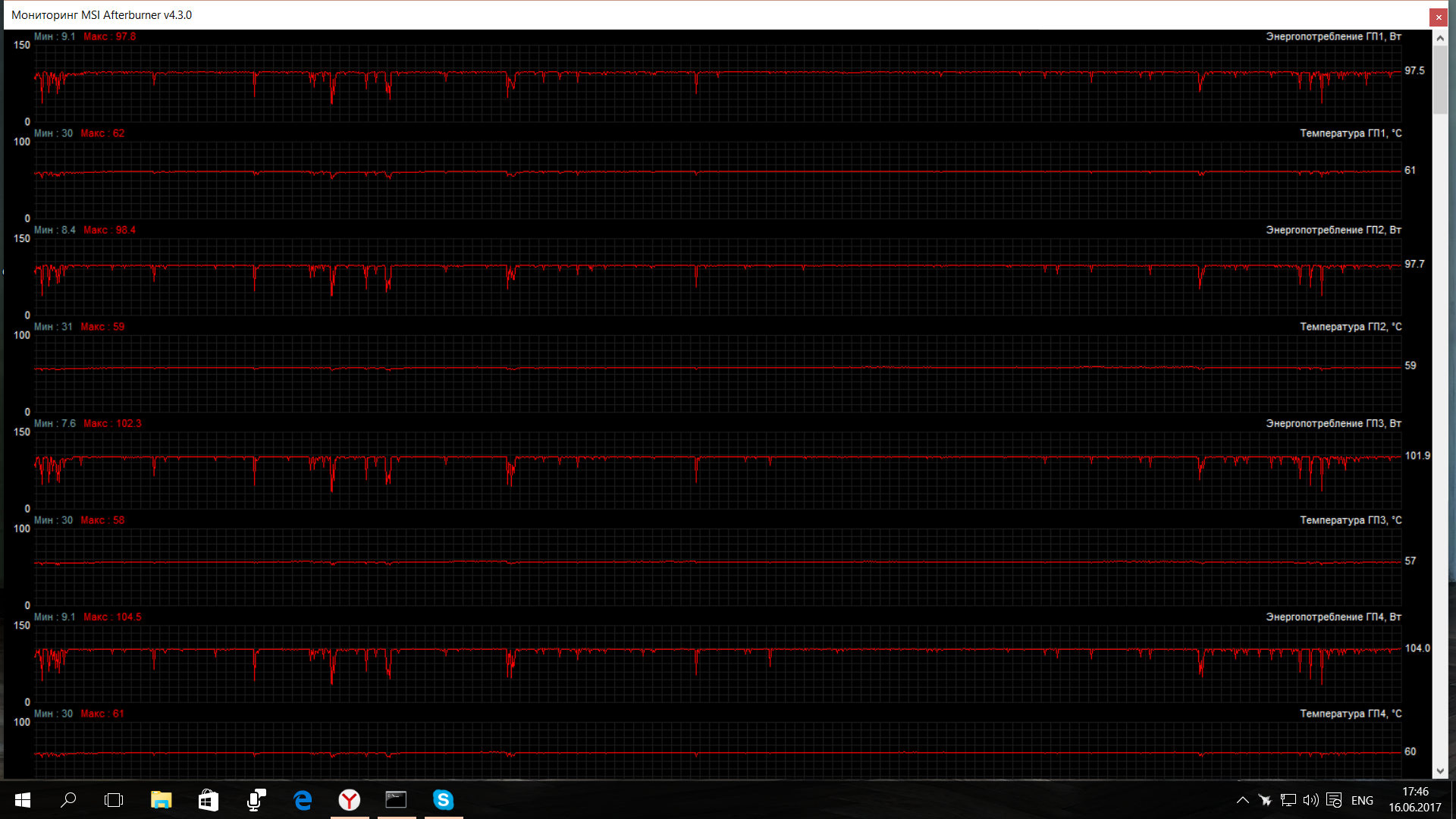This screenshot has width=1456, height=819.
Task: Click the scrollbar up arrow
Action: pyautogui.click(x=1439, y=37)
